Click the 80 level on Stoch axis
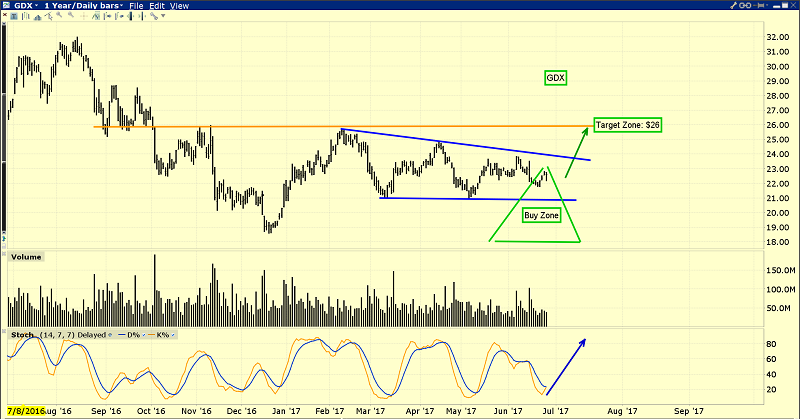The height and width of the screenshot is (419, 800). tap(771, 344)
